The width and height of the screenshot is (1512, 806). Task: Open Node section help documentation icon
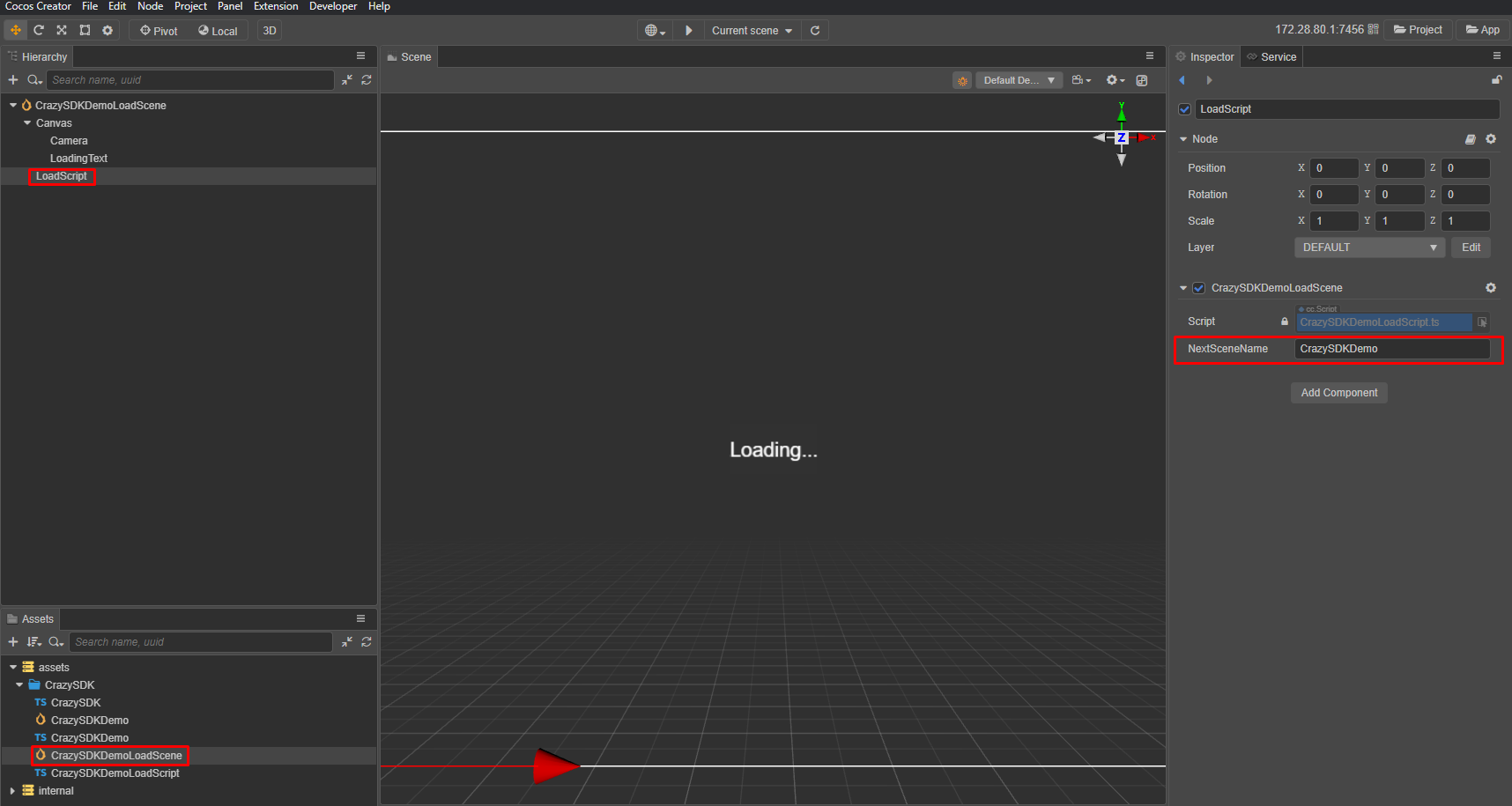coord(1471,139)
